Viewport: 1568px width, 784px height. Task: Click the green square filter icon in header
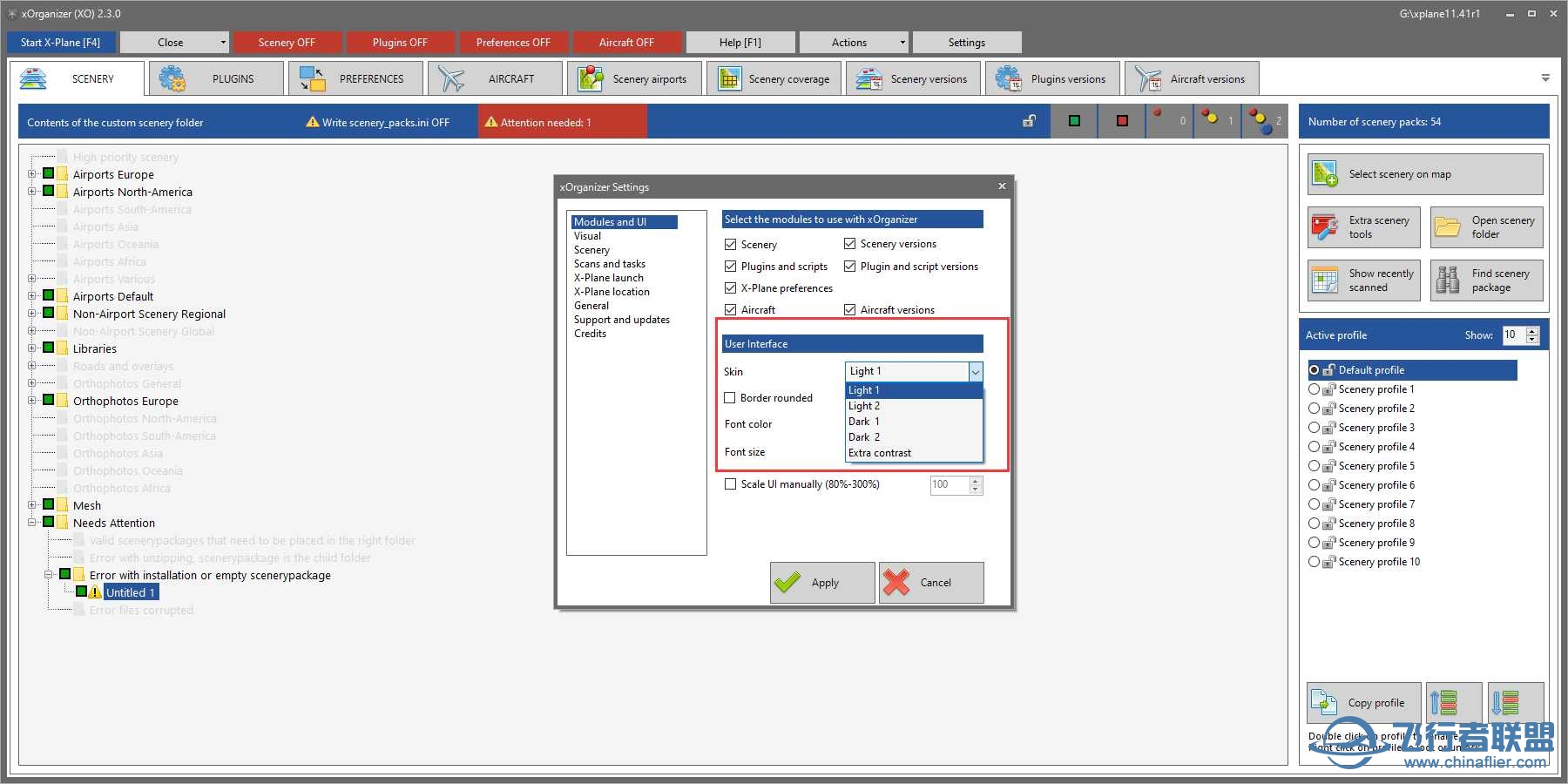point(1074,121)
